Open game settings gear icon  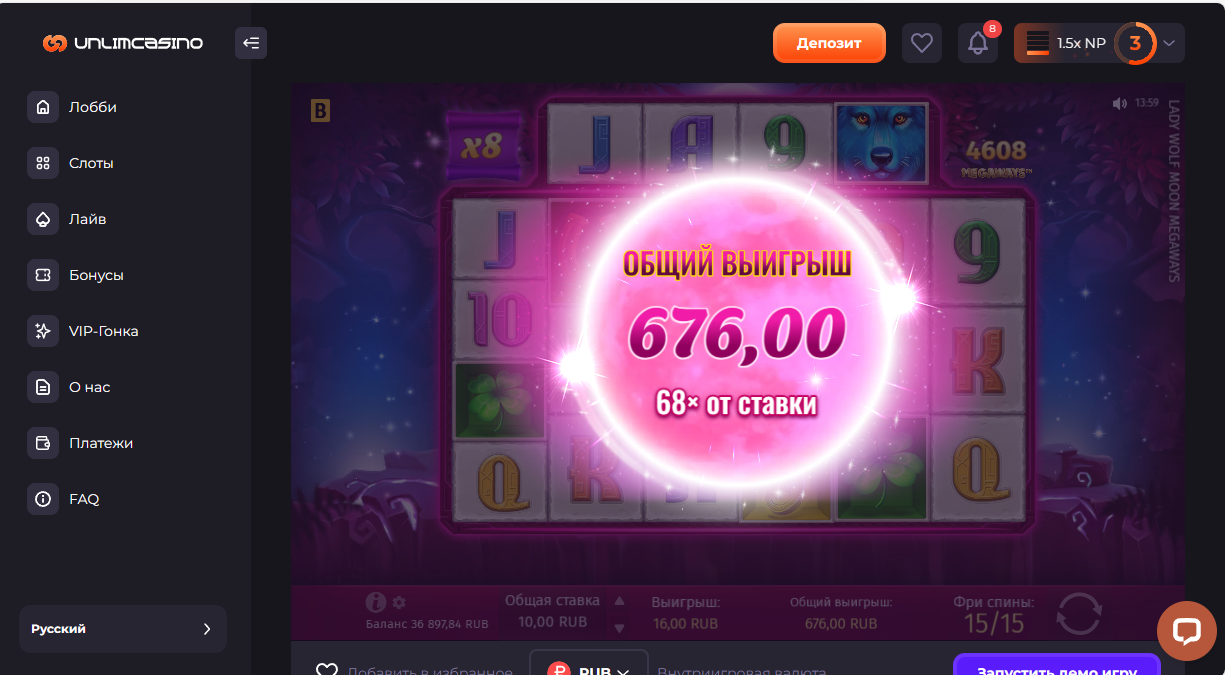point(399,602)
